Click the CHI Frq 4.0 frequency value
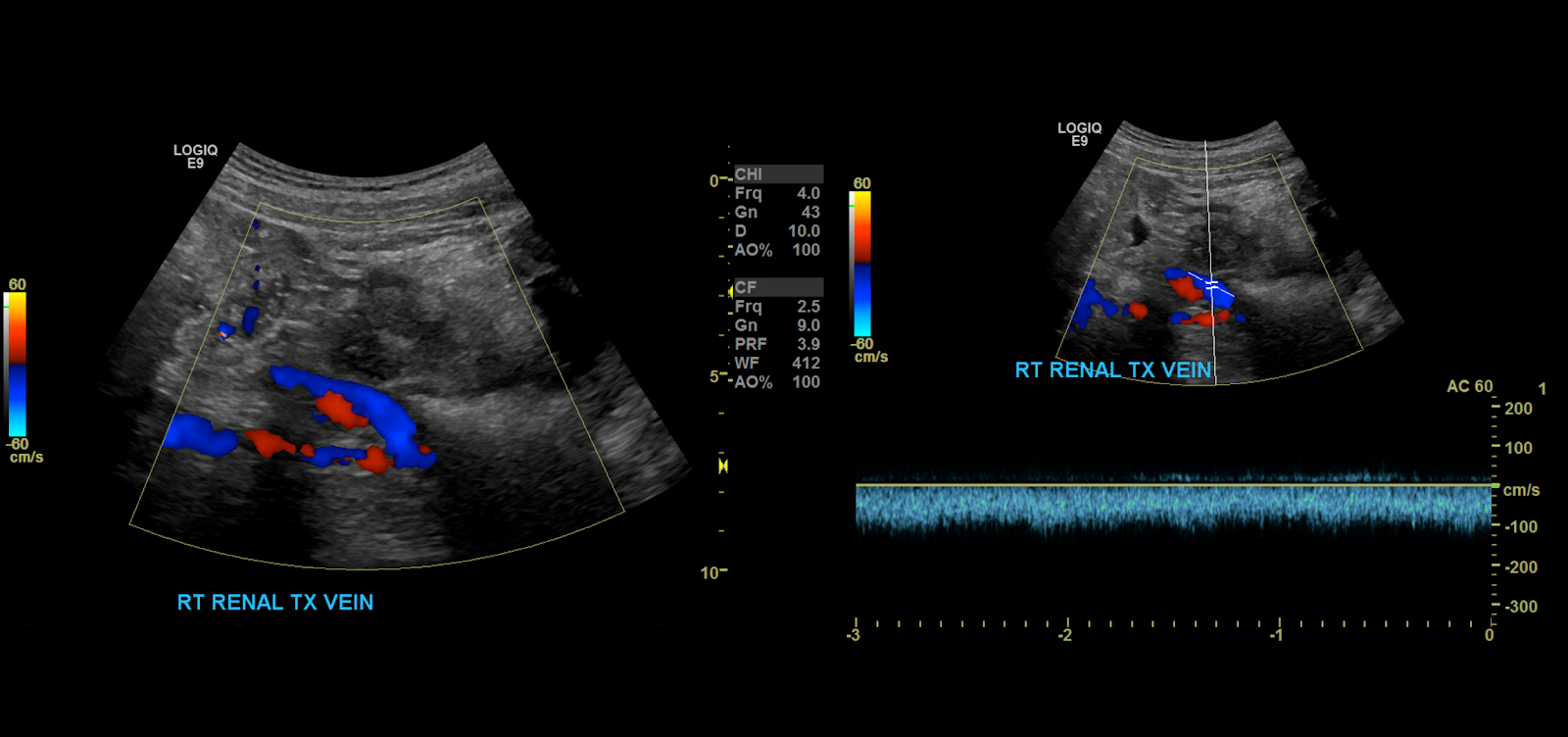 777,193
